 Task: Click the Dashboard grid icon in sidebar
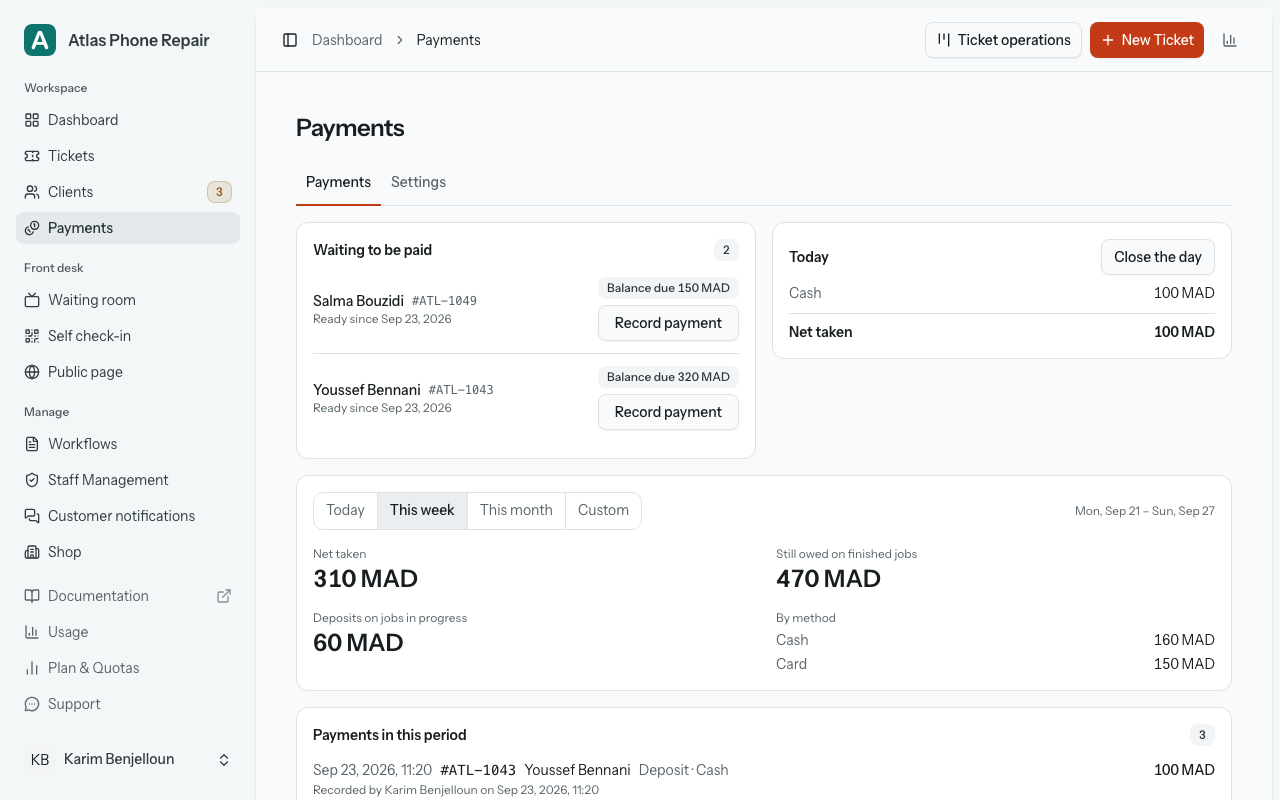pyautogui.click(x=32, y=120)
